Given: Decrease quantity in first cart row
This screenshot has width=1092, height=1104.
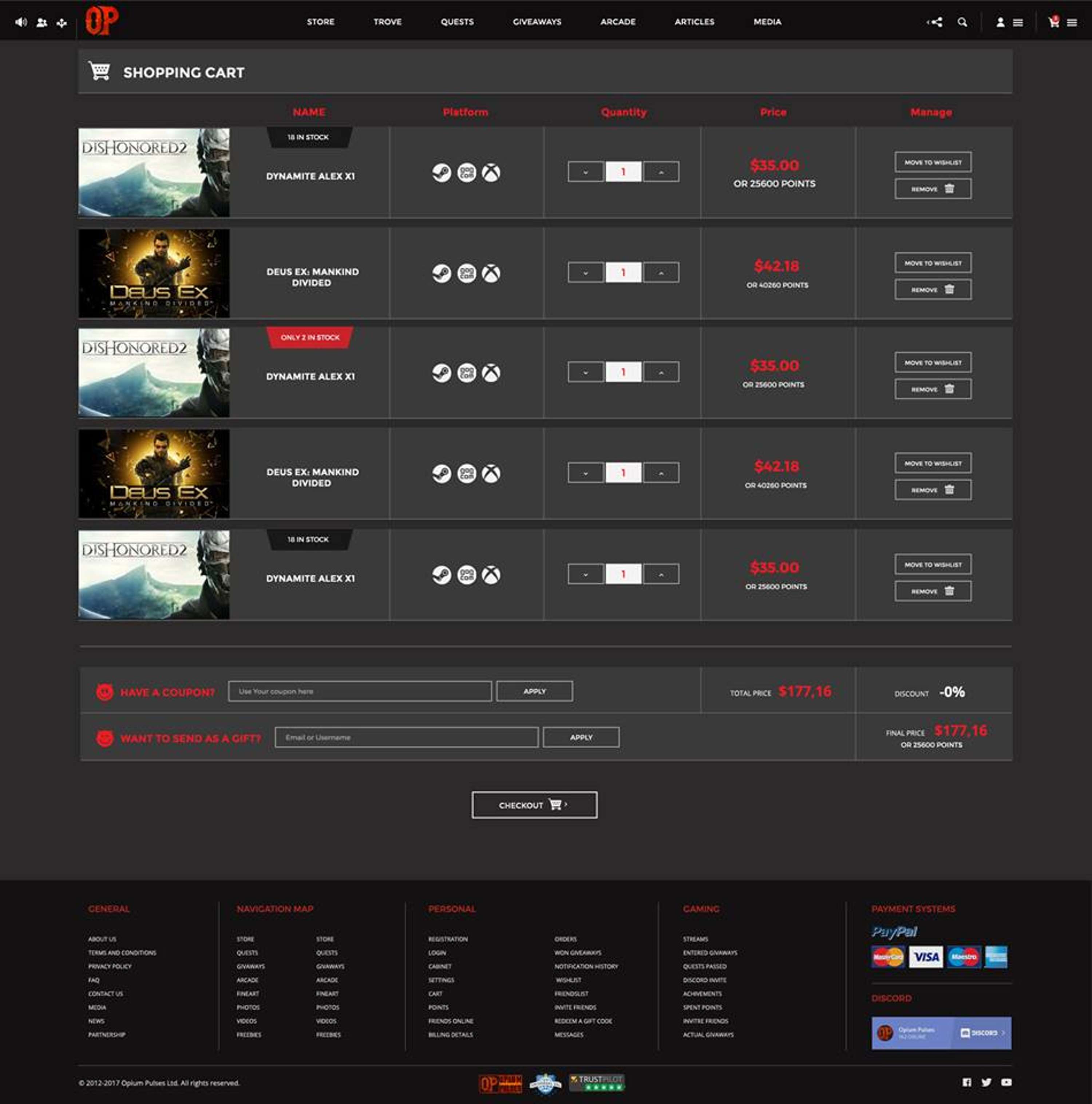Looking at the screenshot, I should click(585, 172).
